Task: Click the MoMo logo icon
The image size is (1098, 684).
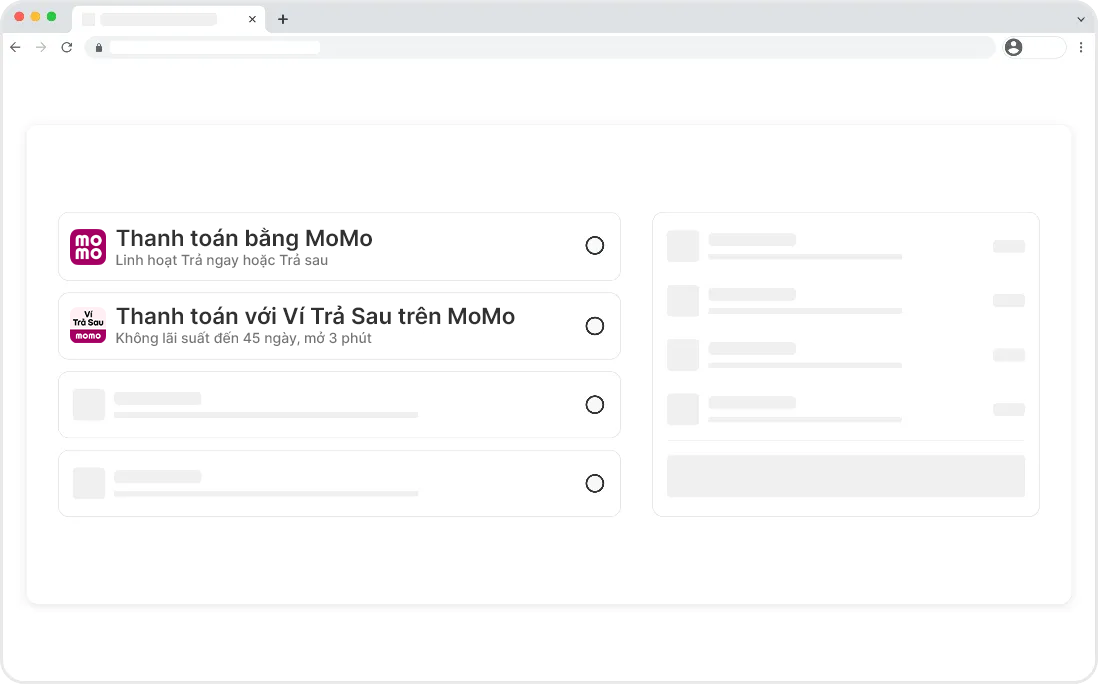Action: [88, 247]
